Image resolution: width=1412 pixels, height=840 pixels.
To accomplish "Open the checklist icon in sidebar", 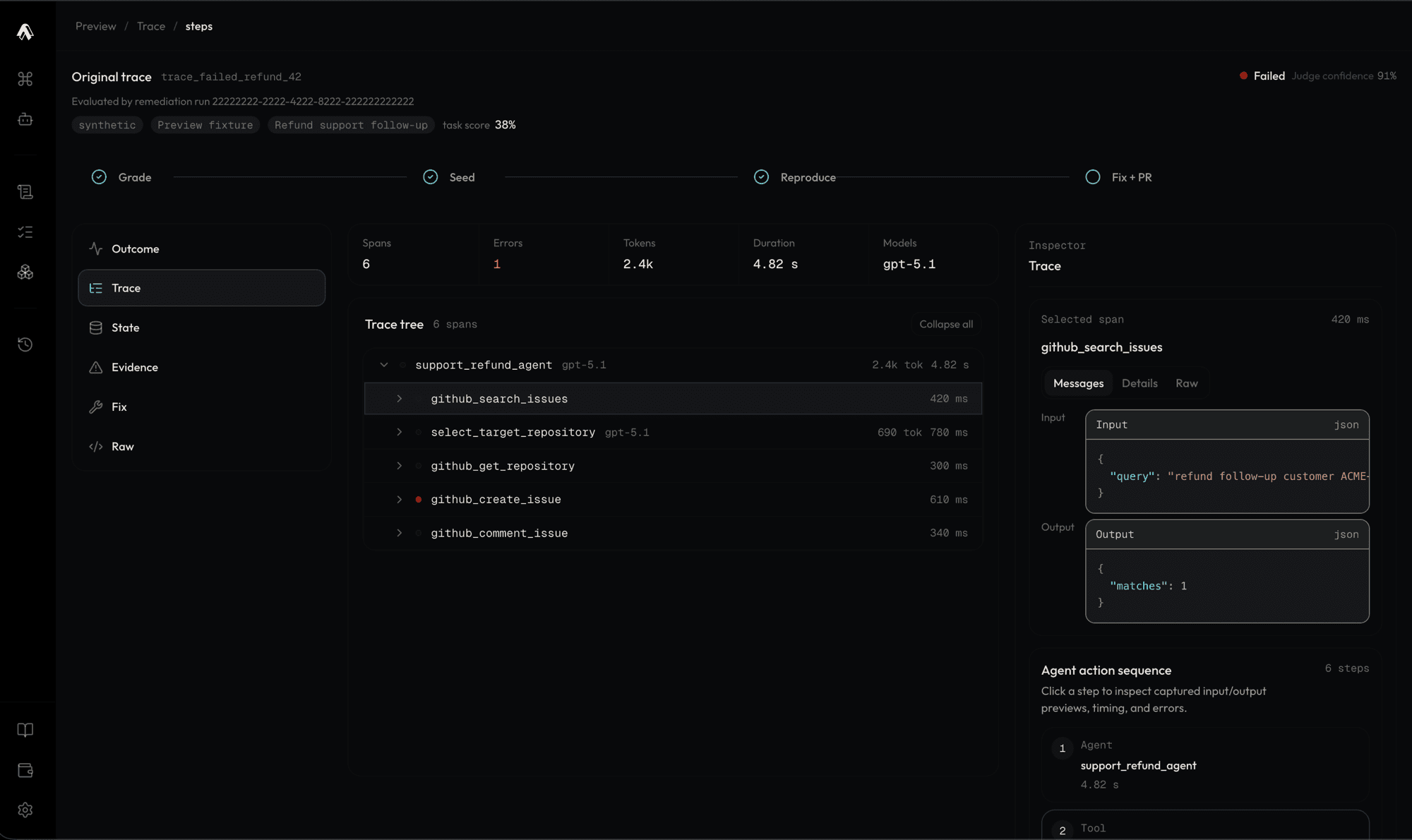I will pyautogui.click(x=25, y=232).
